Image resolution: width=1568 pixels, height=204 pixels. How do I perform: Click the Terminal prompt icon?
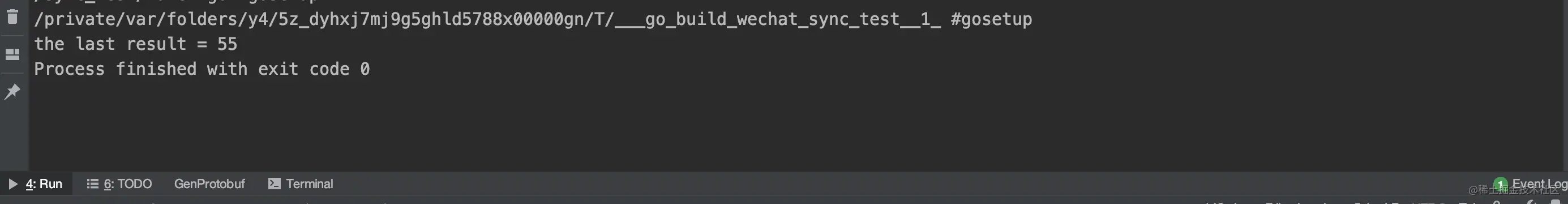(275, 184)
